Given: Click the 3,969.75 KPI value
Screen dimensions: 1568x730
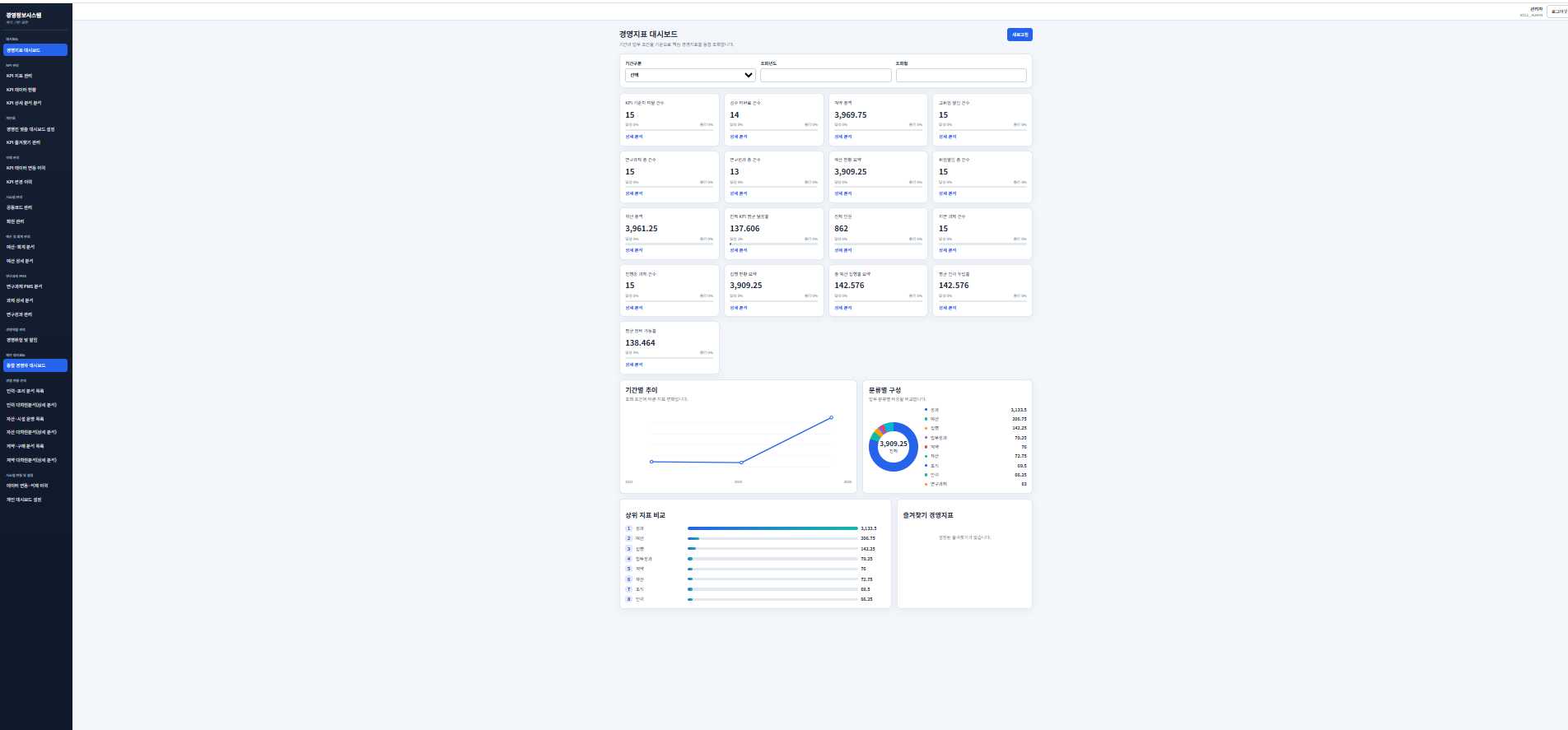Looking at the screenshot, I should pos(850,115).
